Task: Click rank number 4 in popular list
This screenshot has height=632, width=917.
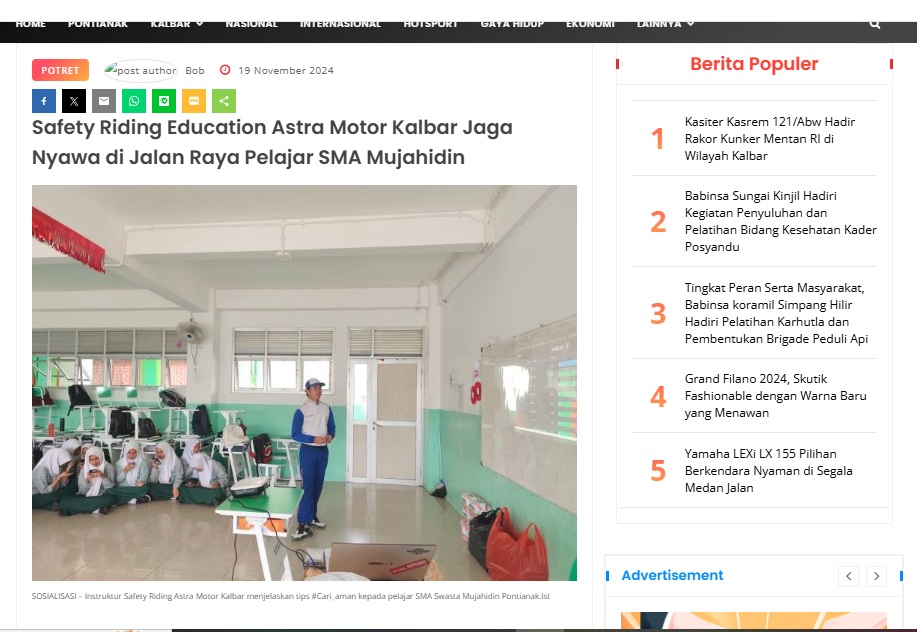Action: pos(658,396)
